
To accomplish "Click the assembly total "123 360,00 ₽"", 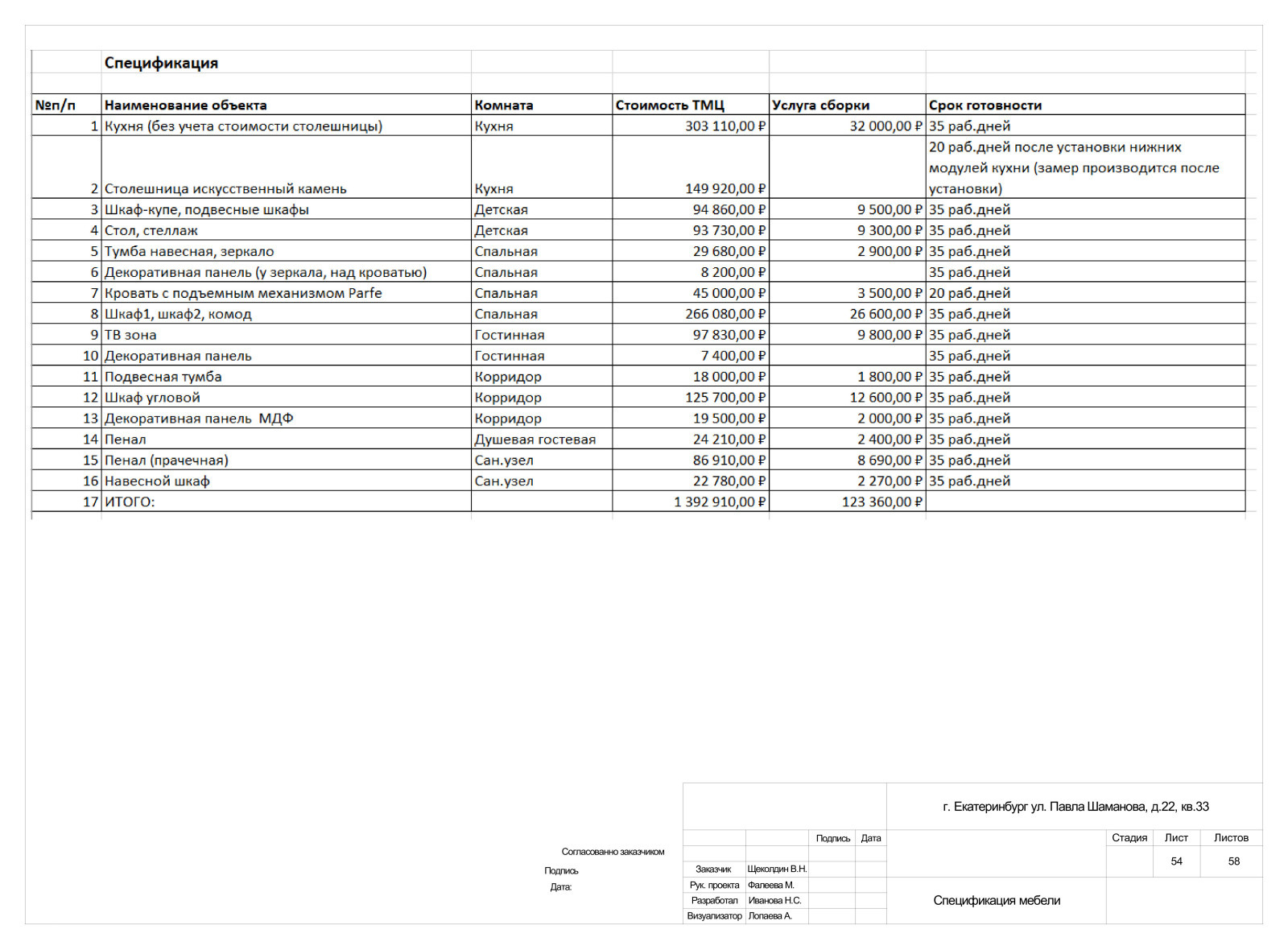I will tap(882, 502).
